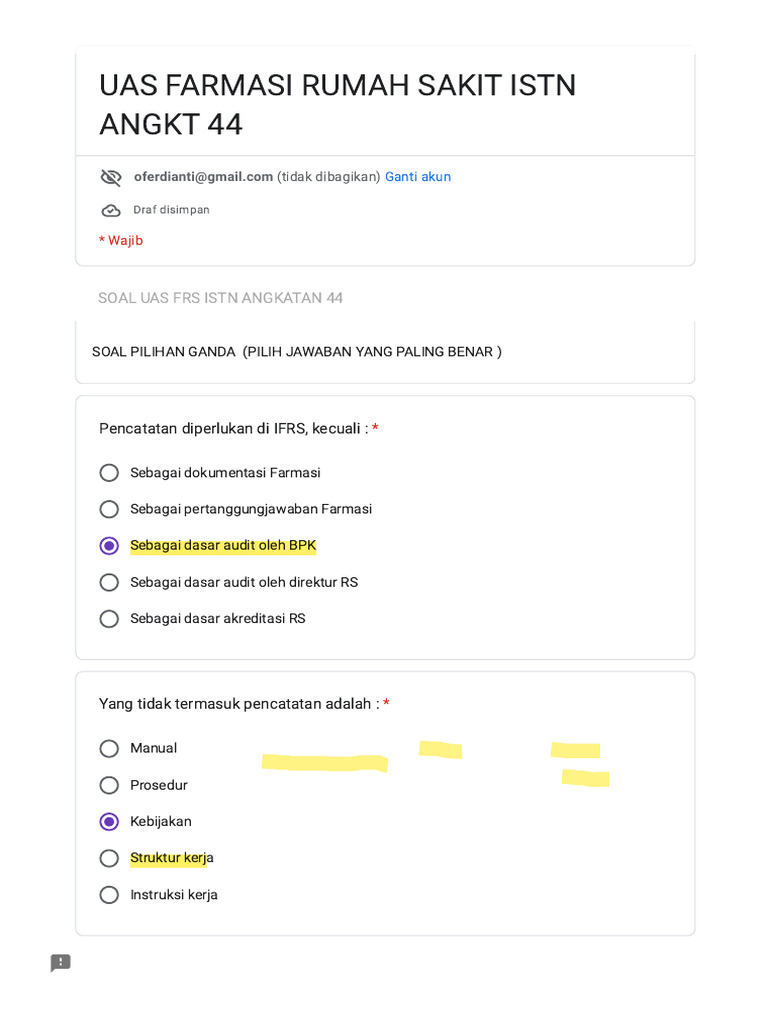Screen dimensions: 768x1024
Task: Select Sebagai dasar akreditasi RS option
Action: [109, 619]
